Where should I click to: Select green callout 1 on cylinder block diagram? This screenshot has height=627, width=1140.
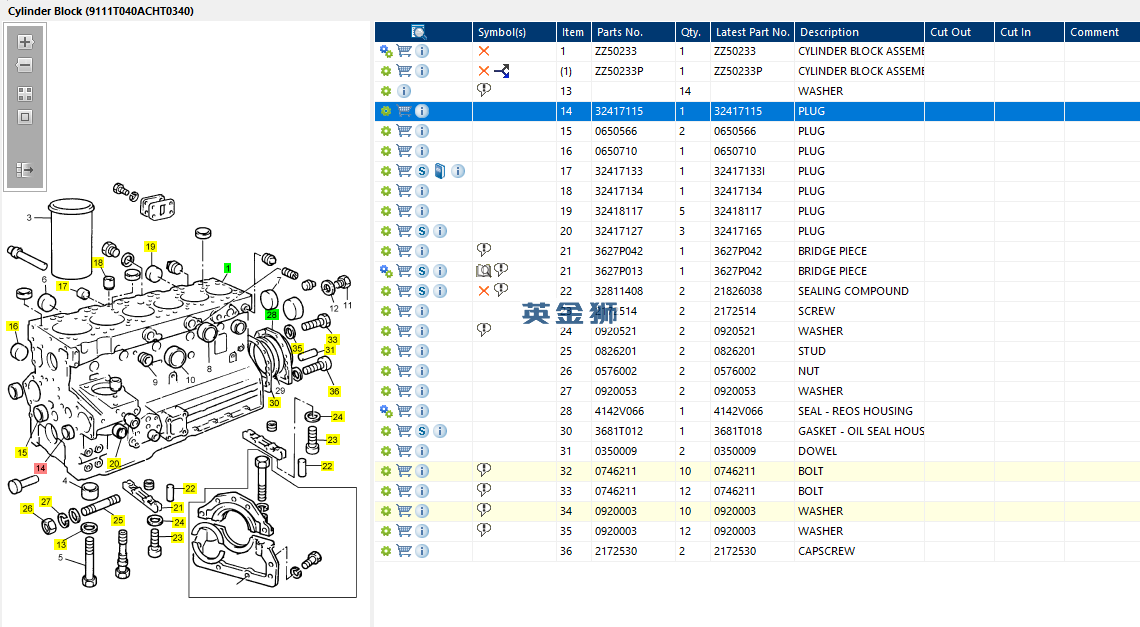coord(228,268)
